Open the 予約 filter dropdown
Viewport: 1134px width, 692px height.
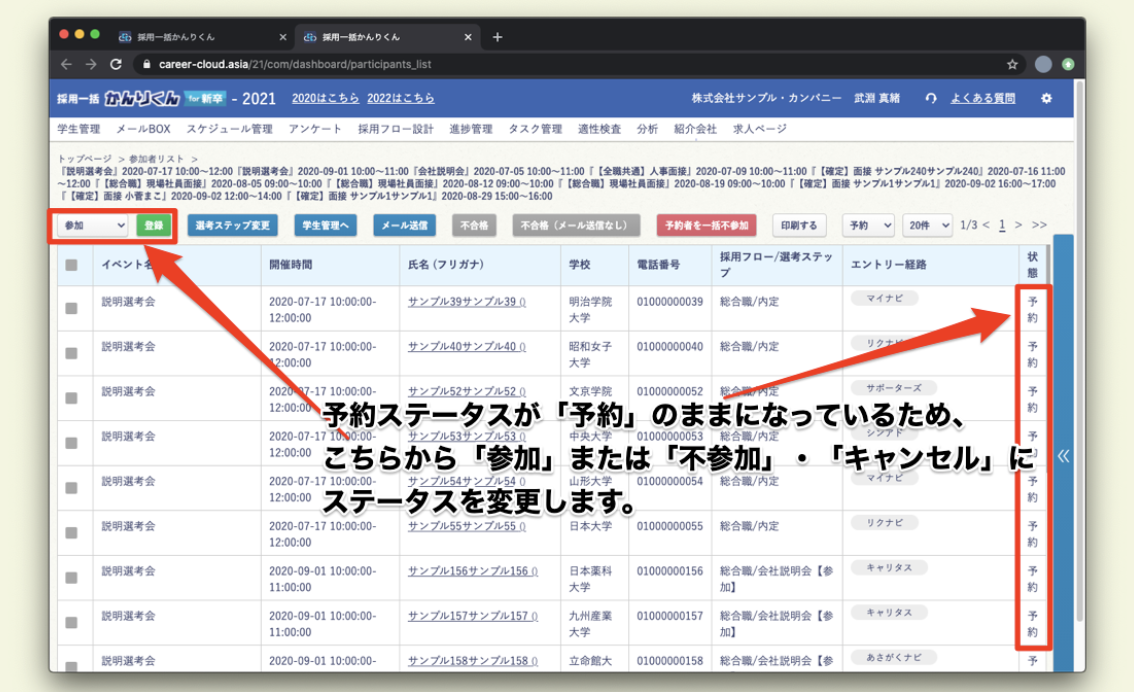[x=867, y=225]
